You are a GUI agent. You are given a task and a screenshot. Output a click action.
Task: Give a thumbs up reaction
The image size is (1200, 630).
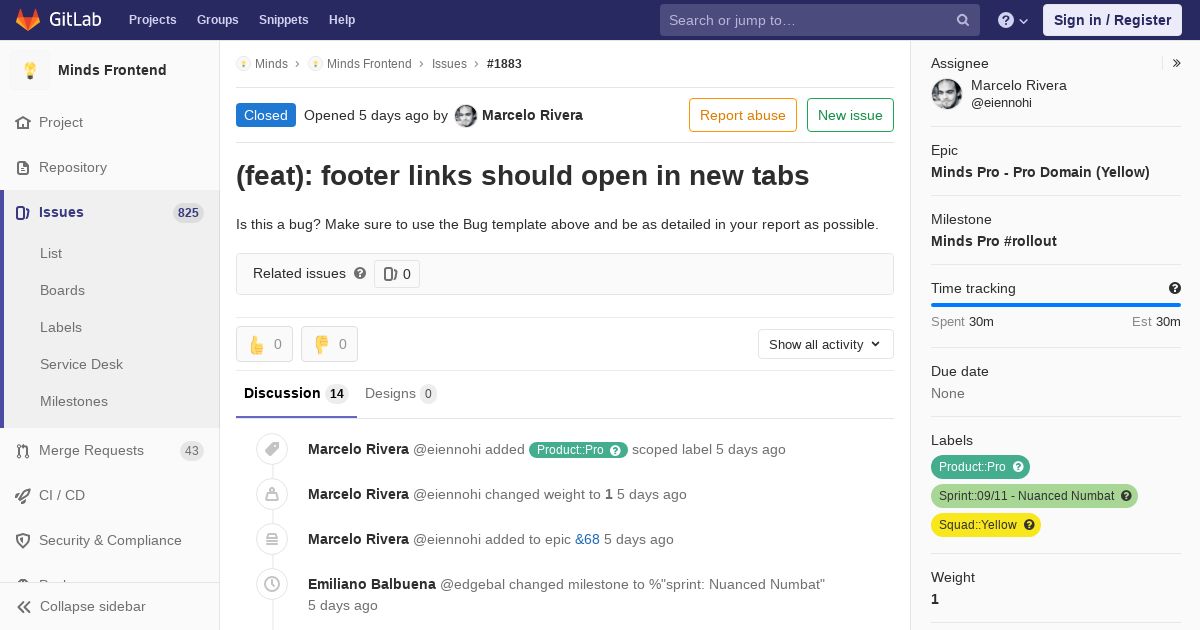point(264,344)
